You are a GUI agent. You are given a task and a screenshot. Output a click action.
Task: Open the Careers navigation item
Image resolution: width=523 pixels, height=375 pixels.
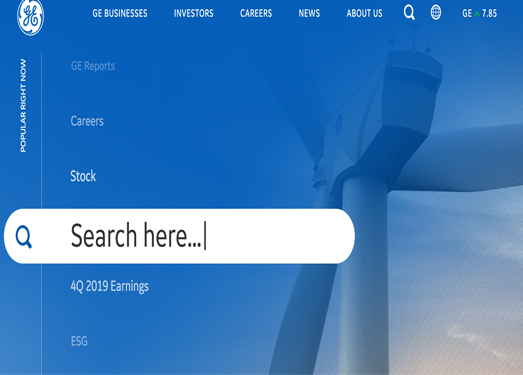pos(256,13)
